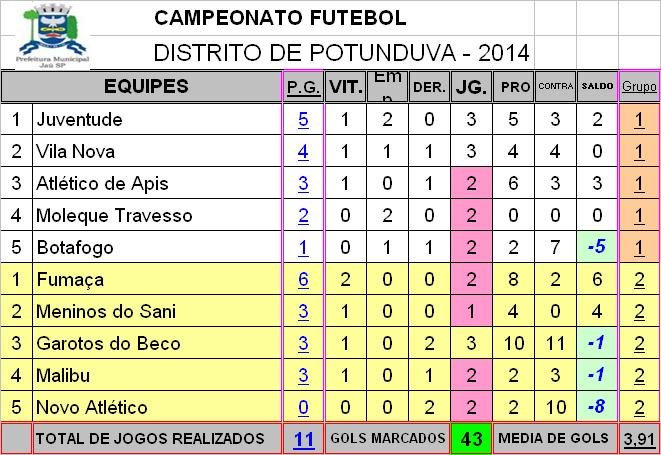Click Novo Atlético's points link showing 0
661x455 pixels.
click(x=303, y=407)
